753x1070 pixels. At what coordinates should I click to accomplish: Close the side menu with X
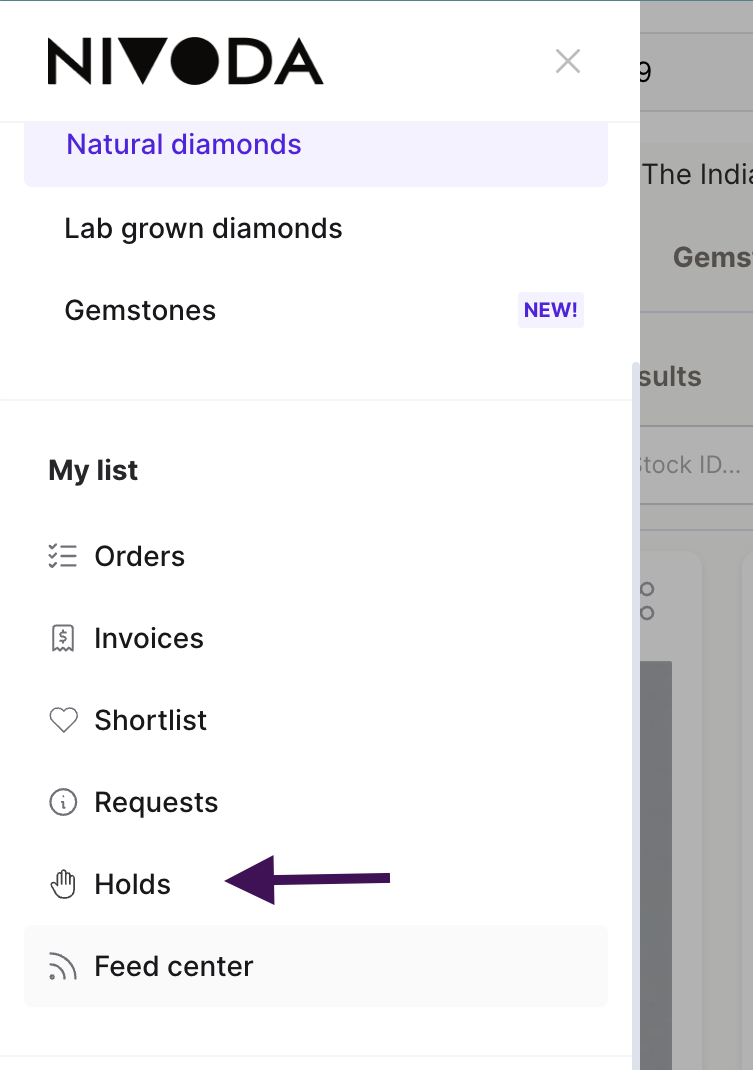[x=568, y=61]
